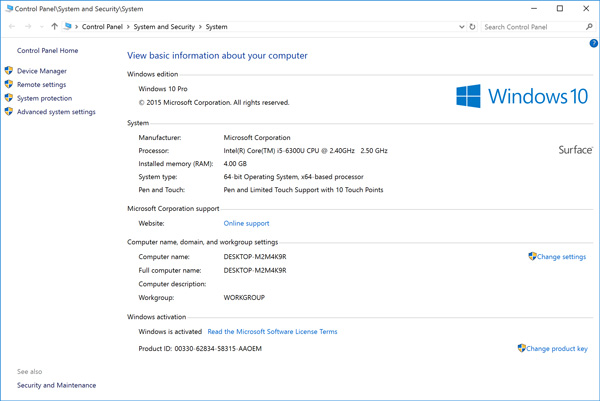Open help via blue question mark

tap(594, 43)
